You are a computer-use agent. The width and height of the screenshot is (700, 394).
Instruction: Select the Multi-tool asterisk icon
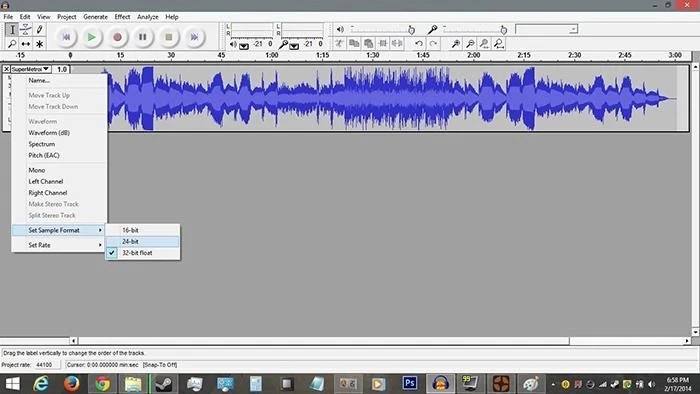40,44
